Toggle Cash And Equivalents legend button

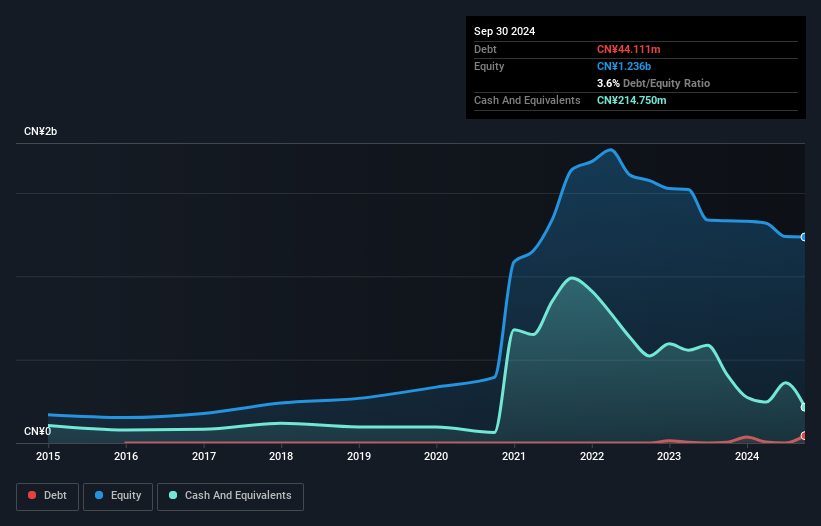(x=230, y=496)
